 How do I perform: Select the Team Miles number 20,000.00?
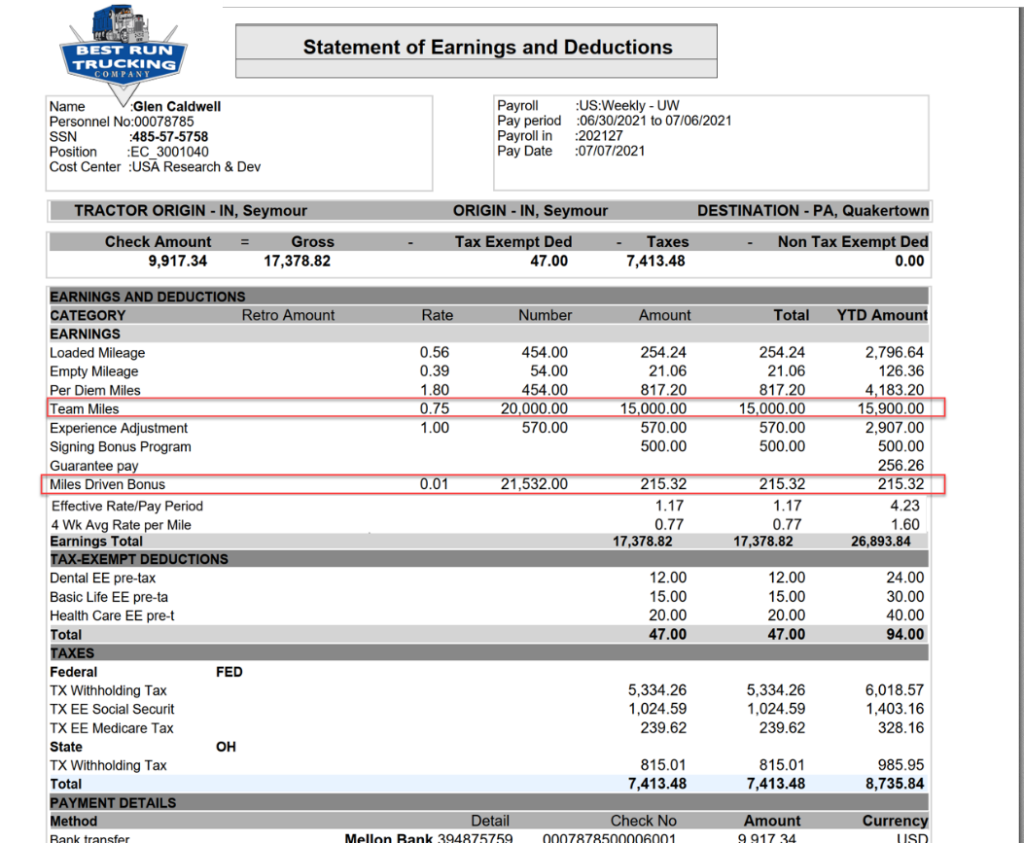[x=534, y=409]
